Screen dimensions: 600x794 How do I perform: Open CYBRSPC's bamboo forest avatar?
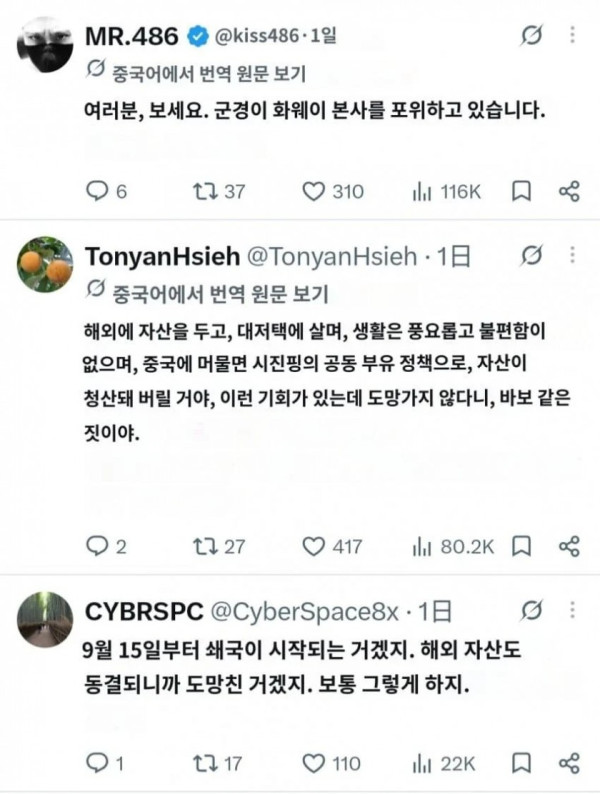pos(45,619)
